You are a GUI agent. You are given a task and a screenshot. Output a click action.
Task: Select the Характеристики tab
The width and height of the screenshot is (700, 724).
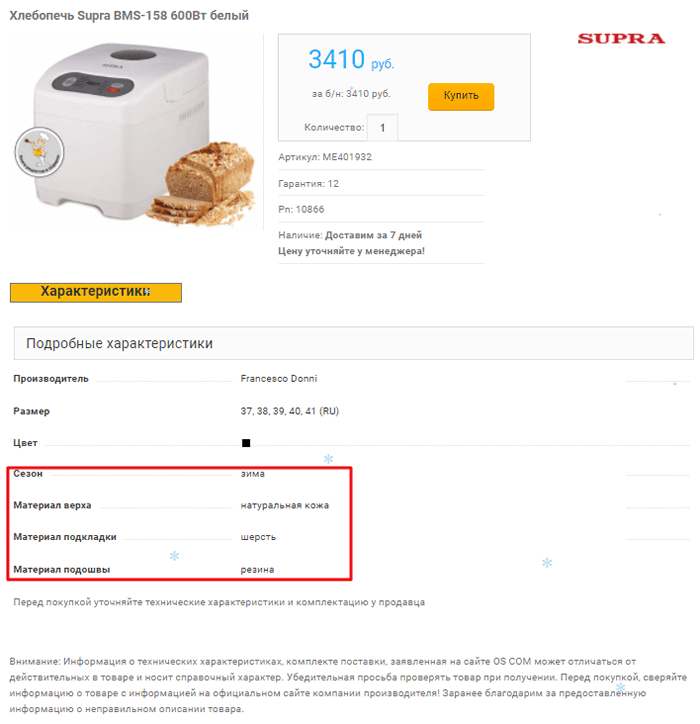click(x=95, y=292)
